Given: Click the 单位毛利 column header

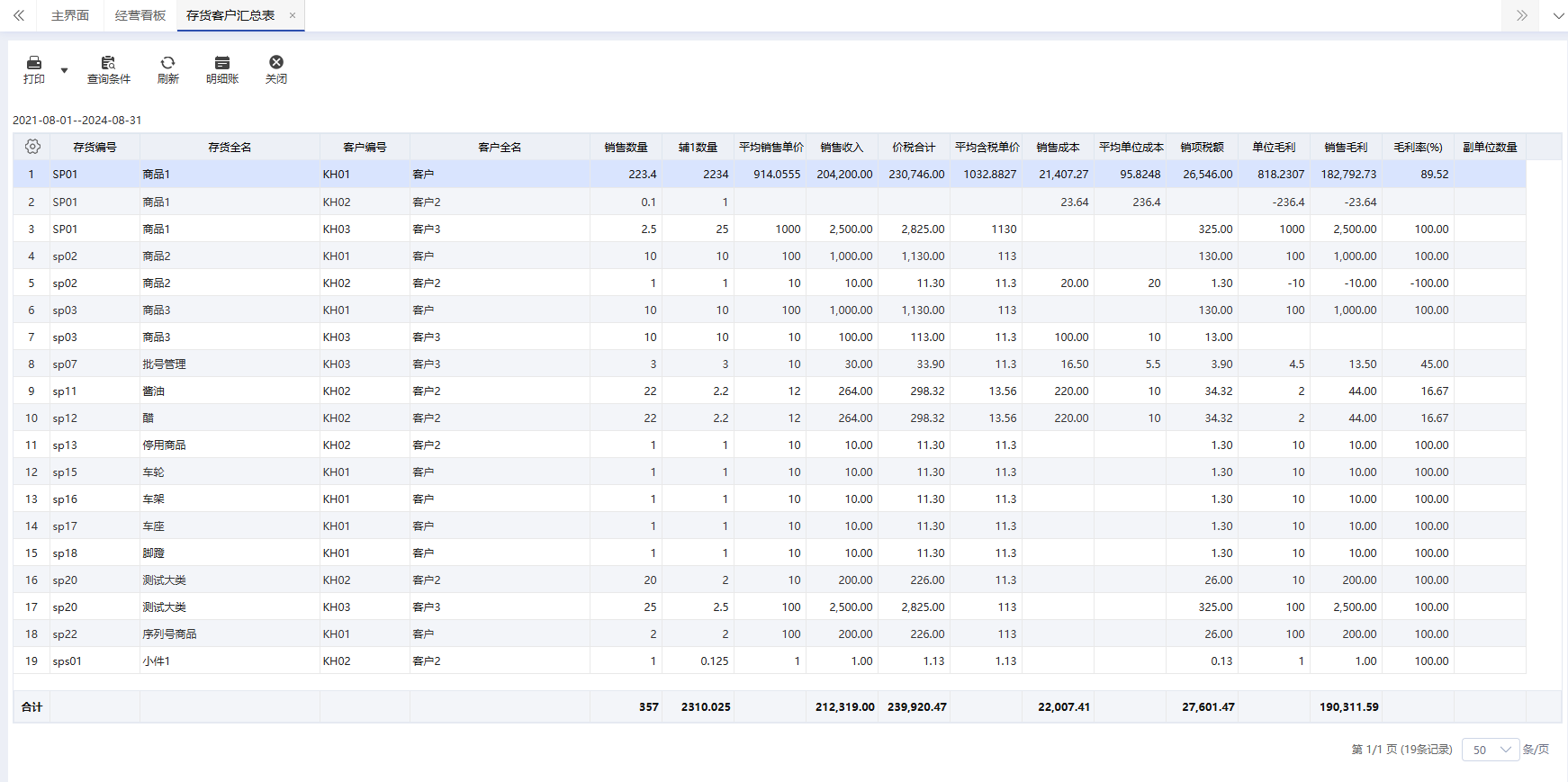Looking at the screenshot, I should coord(1274,147).
